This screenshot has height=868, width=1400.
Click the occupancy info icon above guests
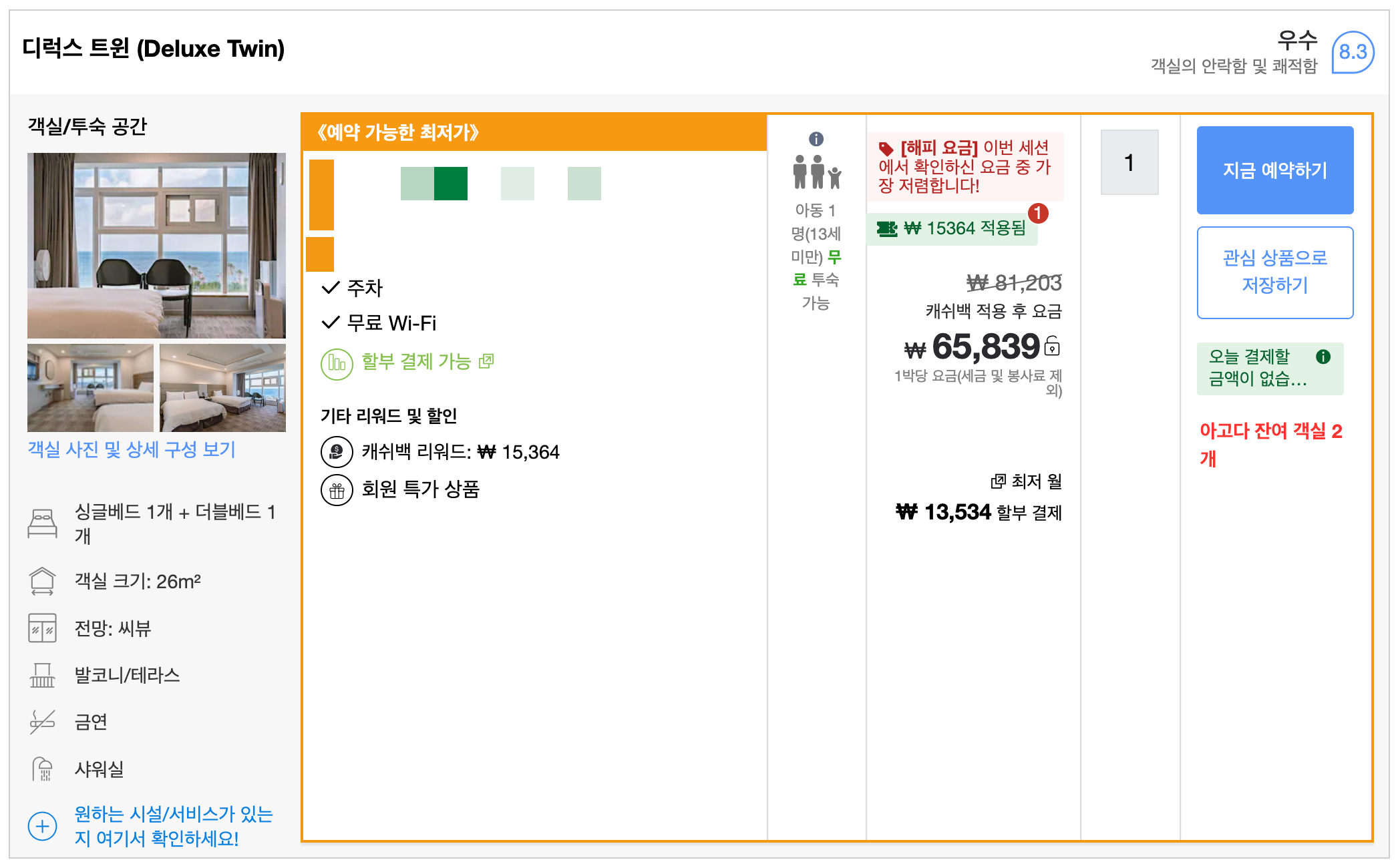pos(816,139)
